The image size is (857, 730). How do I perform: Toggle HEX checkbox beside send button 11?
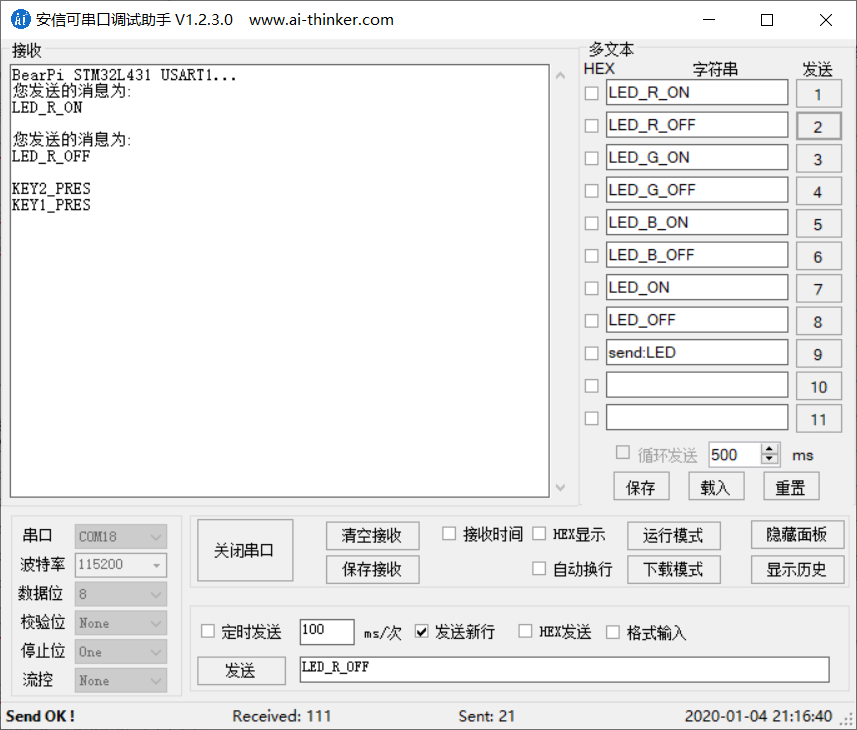click(591, 418)
